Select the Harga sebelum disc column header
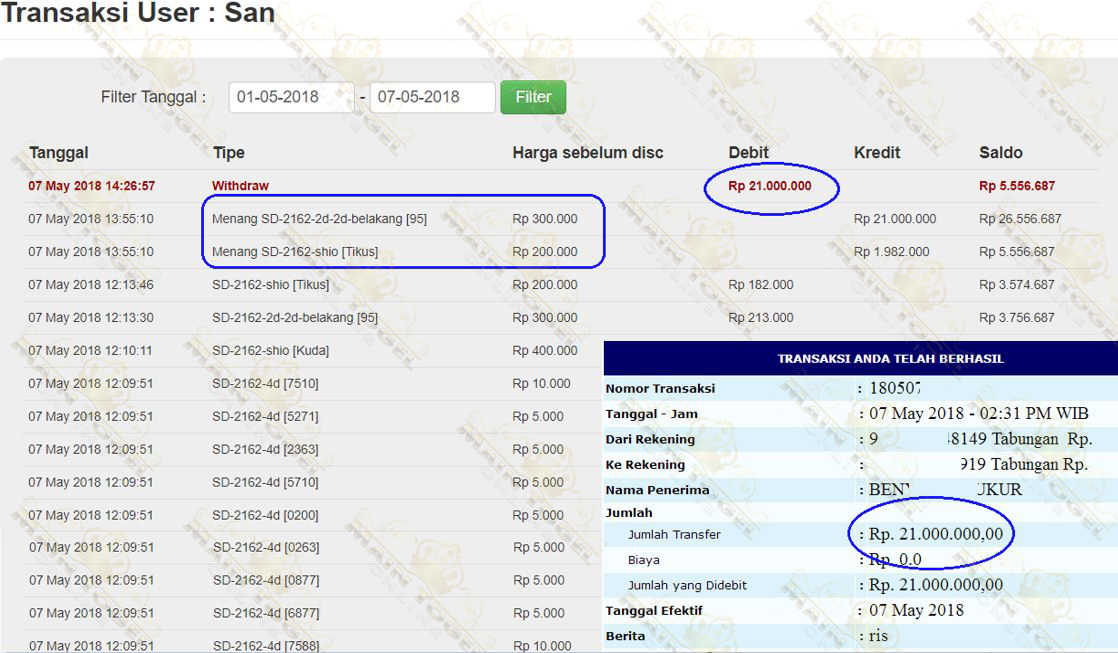The image size is (1118, 653). coord(587,153)
